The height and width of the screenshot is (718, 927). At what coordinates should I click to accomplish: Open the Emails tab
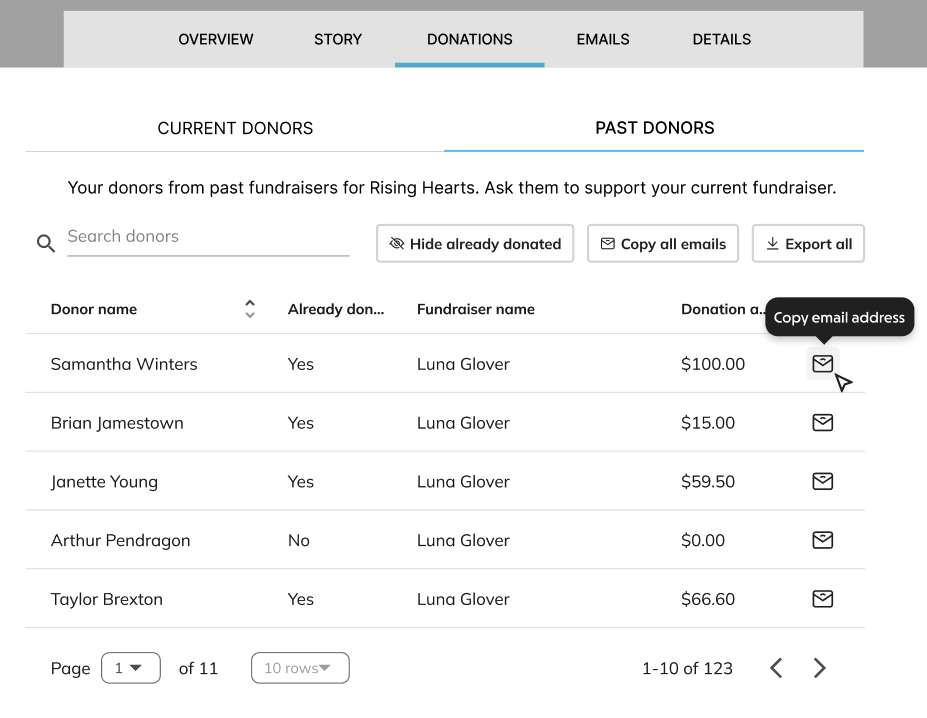(602, 40)
